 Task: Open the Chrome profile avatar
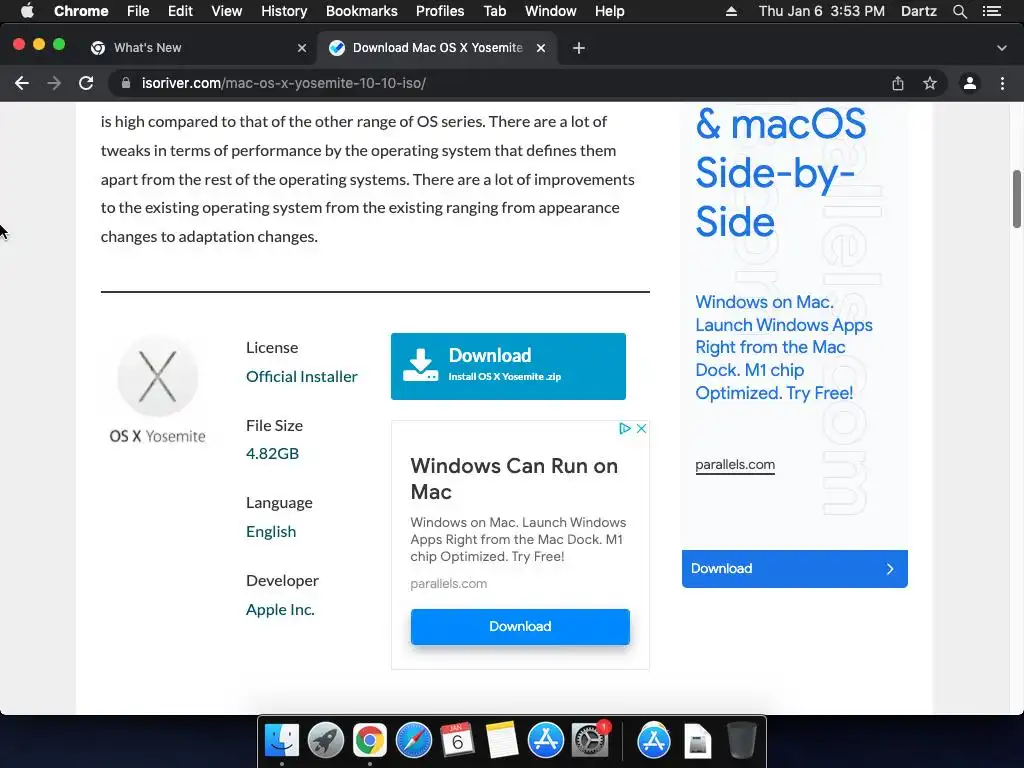pos(970,83)
